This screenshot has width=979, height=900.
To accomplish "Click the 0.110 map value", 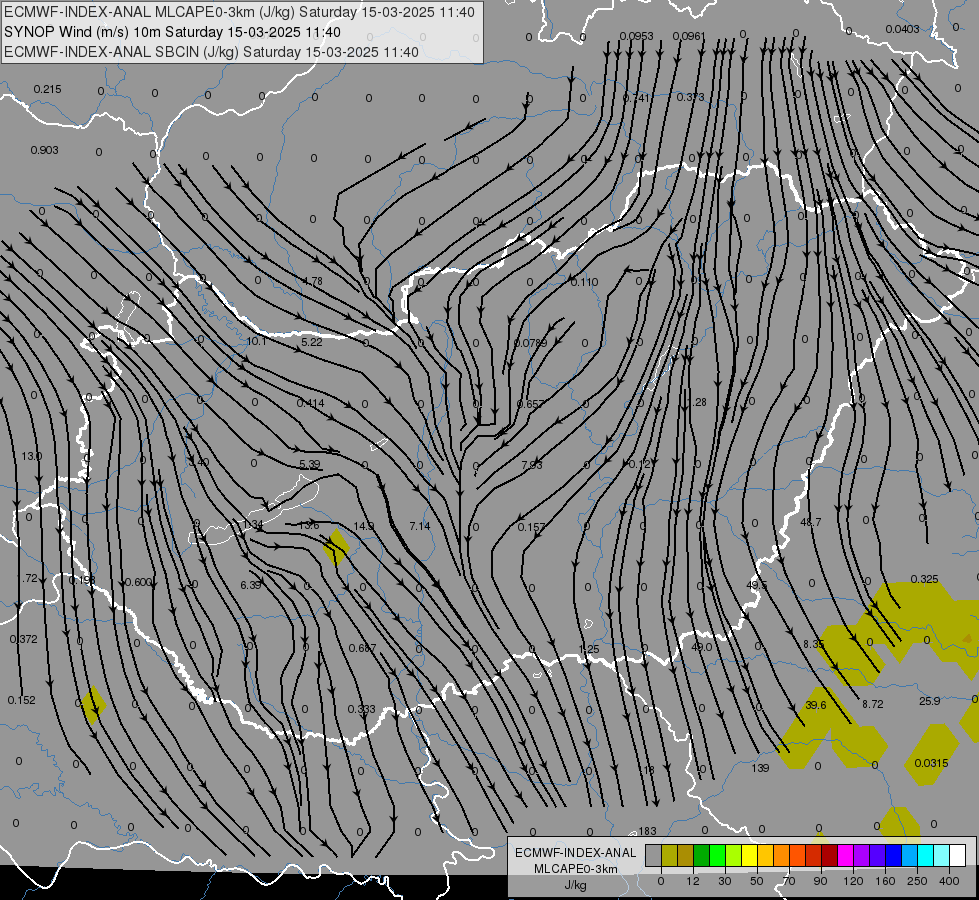I will (x=584, y=282).
